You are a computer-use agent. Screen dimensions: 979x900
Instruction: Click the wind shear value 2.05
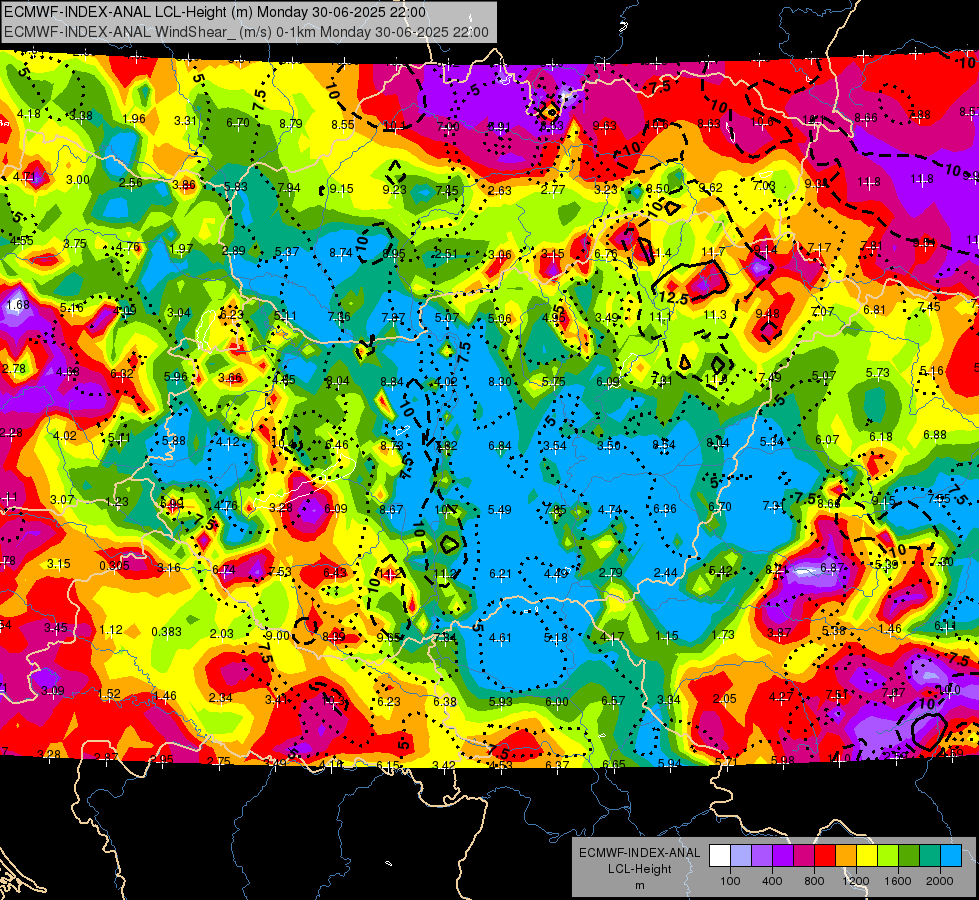(x=724, y=698)
